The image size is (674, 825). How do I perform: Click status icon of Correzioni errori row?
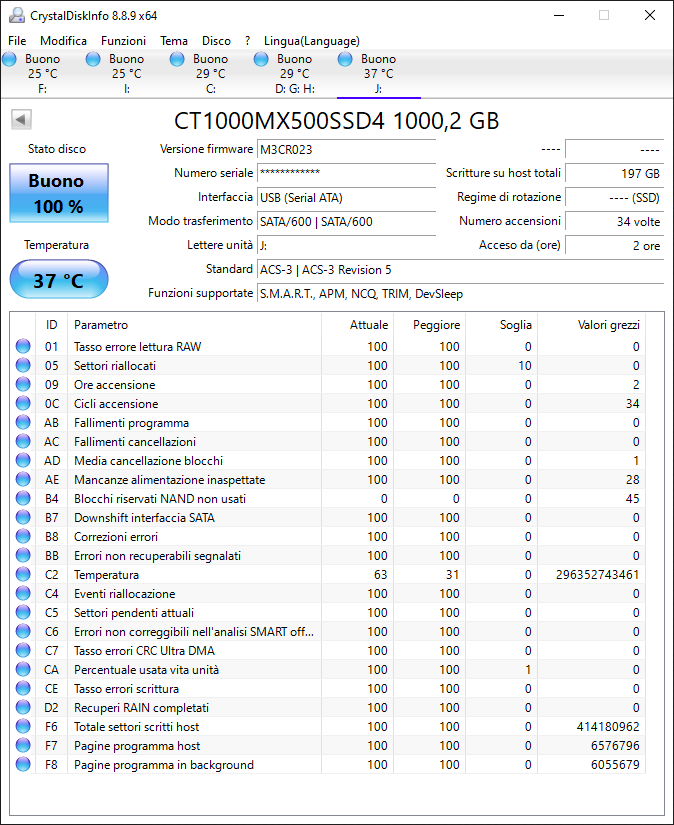point(23,536)
